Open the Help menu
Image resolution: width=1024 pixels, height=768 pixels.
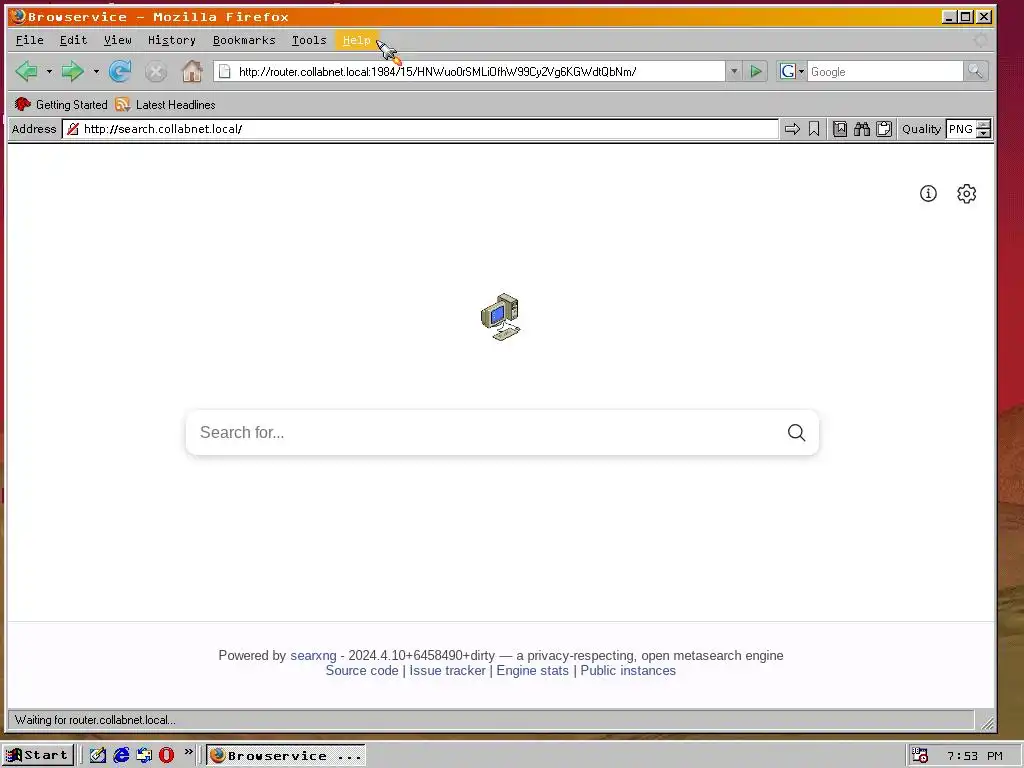coord(357,40)
